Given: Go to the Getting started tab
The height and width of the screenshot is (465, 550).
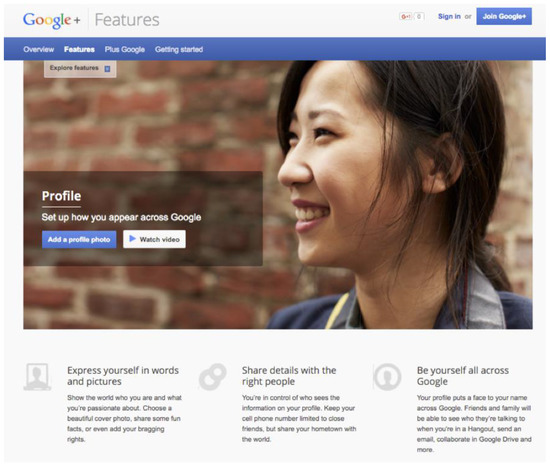Looking at the screenshot, I should pos(179,49).
